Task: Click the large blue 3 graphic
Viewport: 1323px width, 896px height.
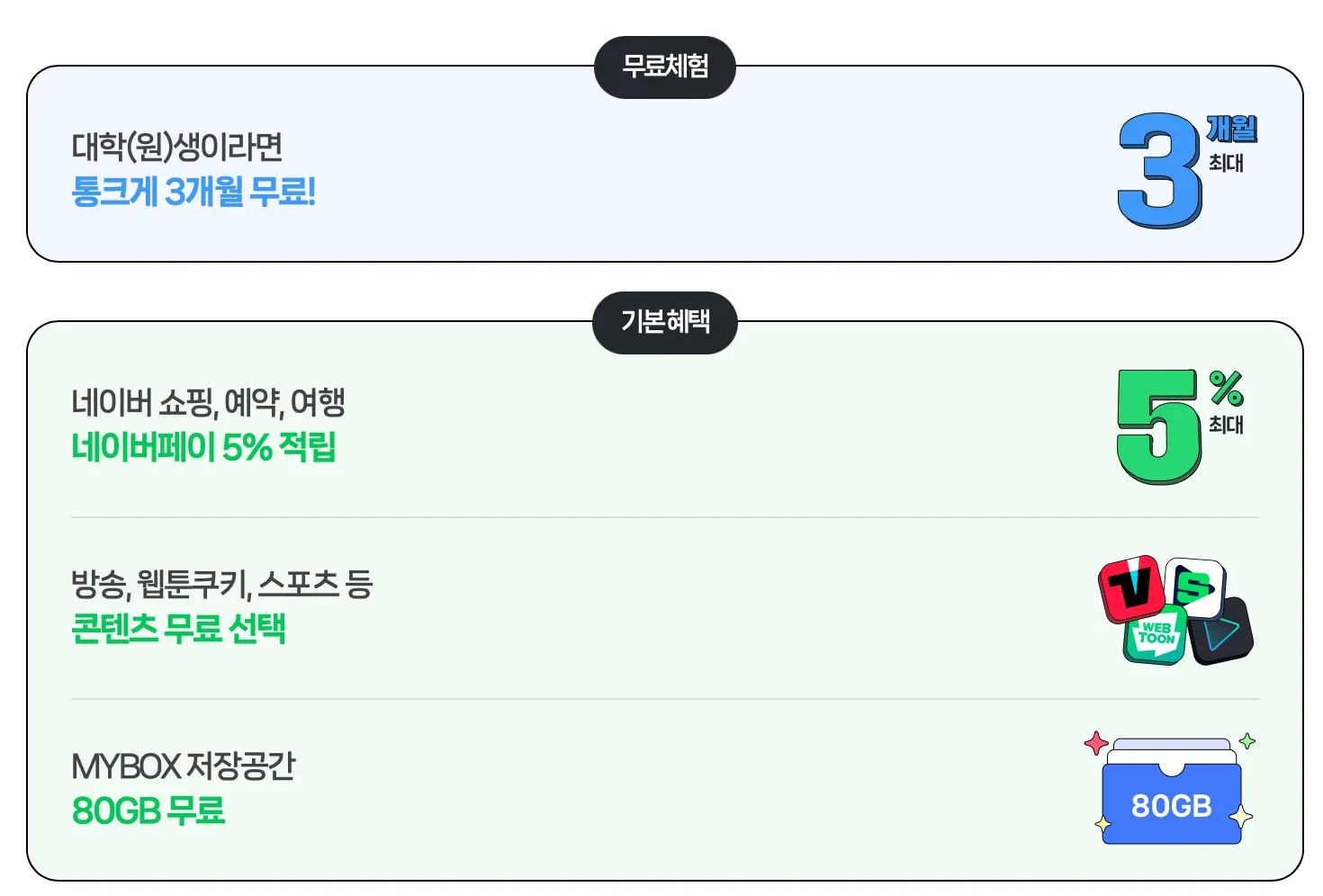Action: [x=1158, y=169]
